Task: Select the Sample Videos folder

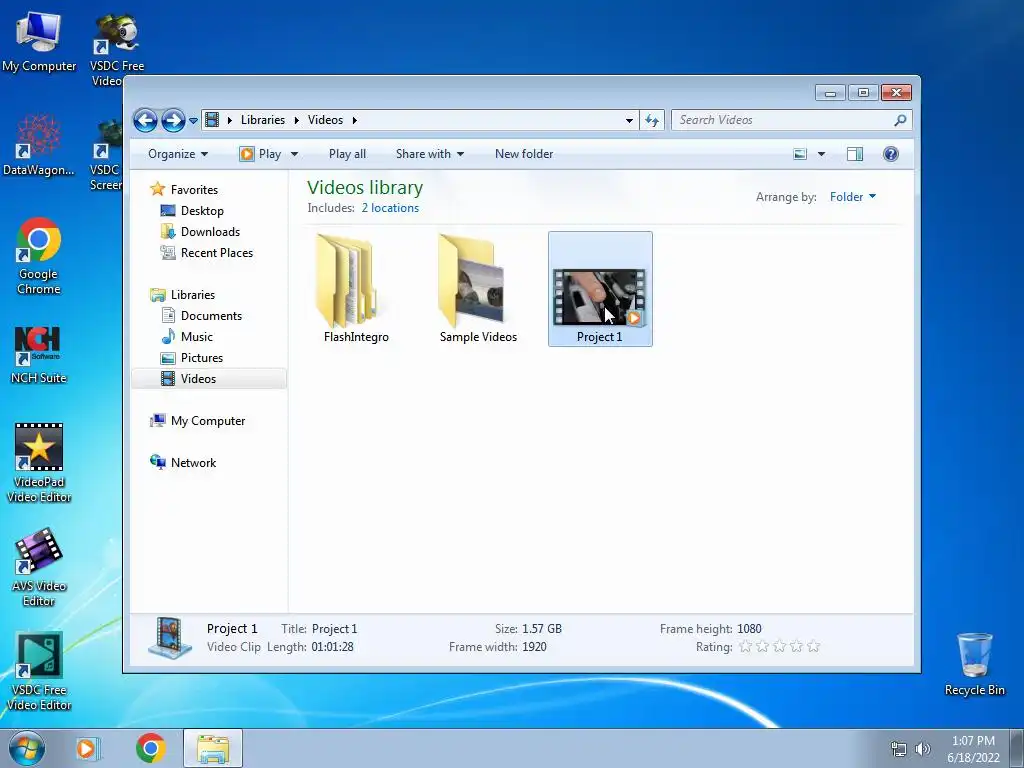Action: tap(477, 289)
